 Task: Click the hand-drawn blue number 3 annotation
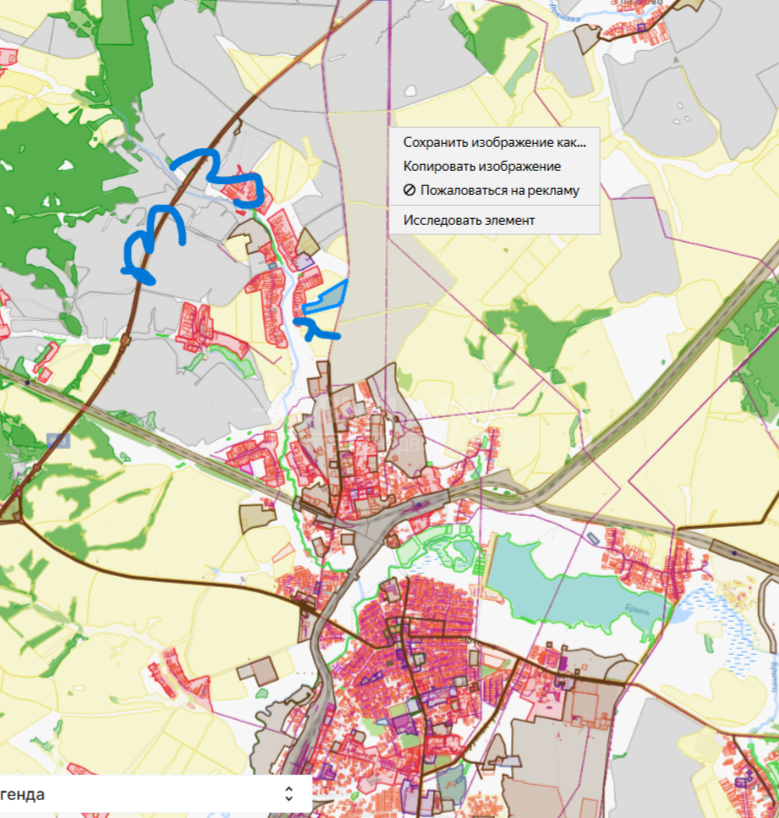155,242
